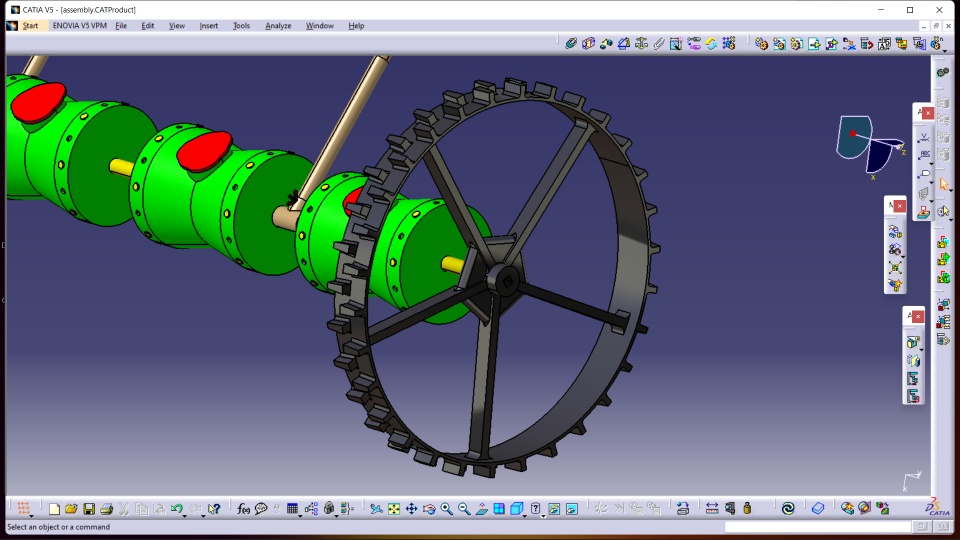Select the large spoked cage wheel
The image size is (960, 540).
497,277
